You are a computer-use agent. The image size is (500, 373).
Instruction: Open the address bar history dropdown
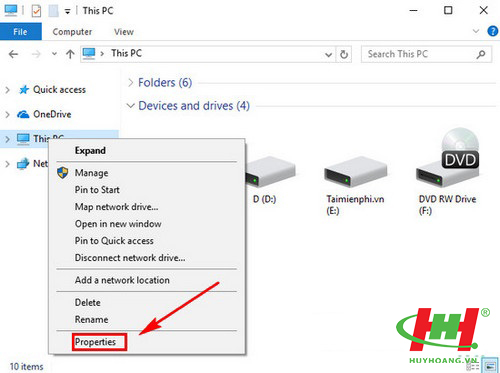point(328,54)
